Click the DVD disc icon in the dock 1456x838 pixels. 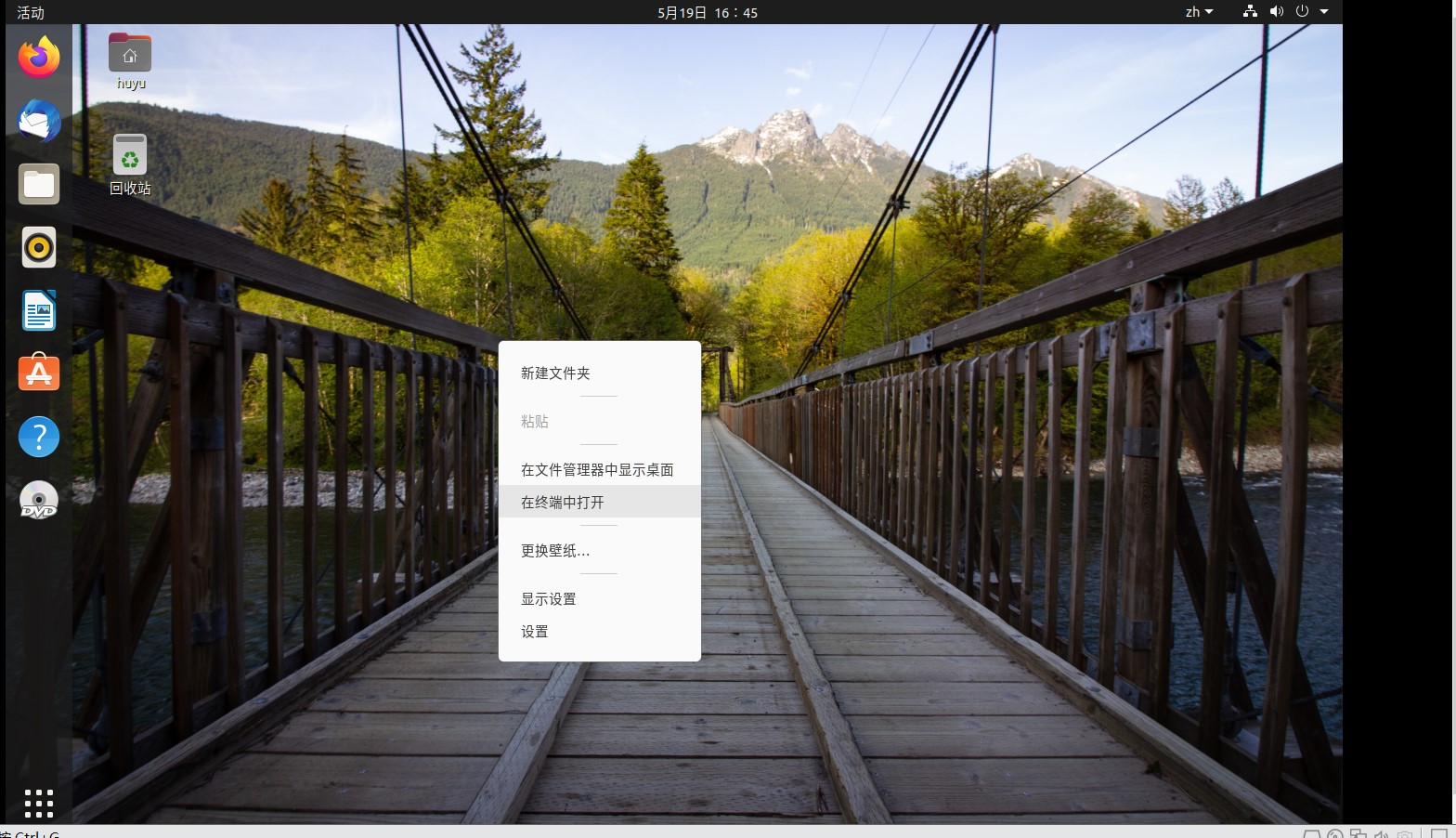tap(39, 500)
